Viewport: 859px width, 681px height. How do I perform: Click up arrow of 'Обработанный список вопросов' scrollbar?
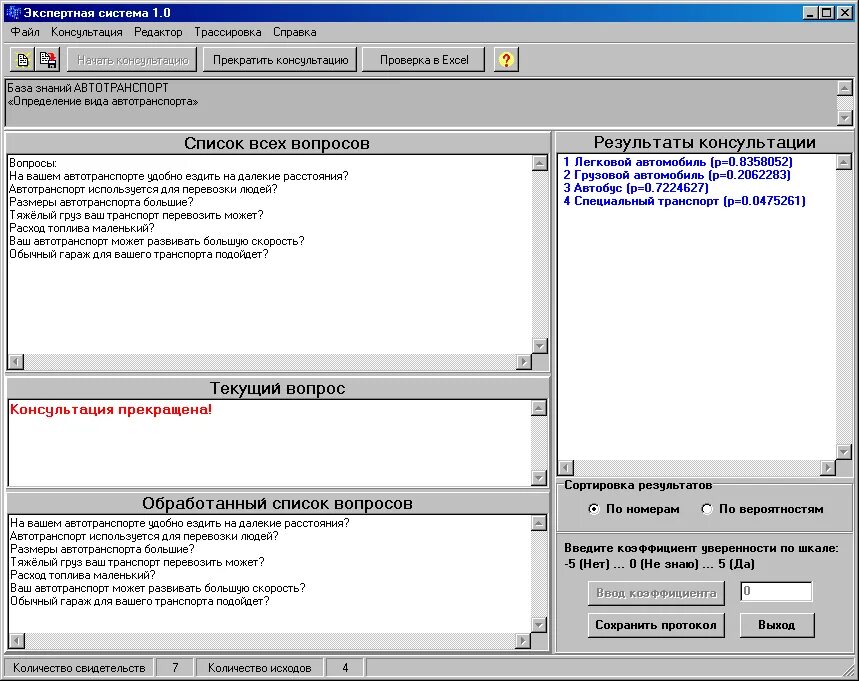539,523
